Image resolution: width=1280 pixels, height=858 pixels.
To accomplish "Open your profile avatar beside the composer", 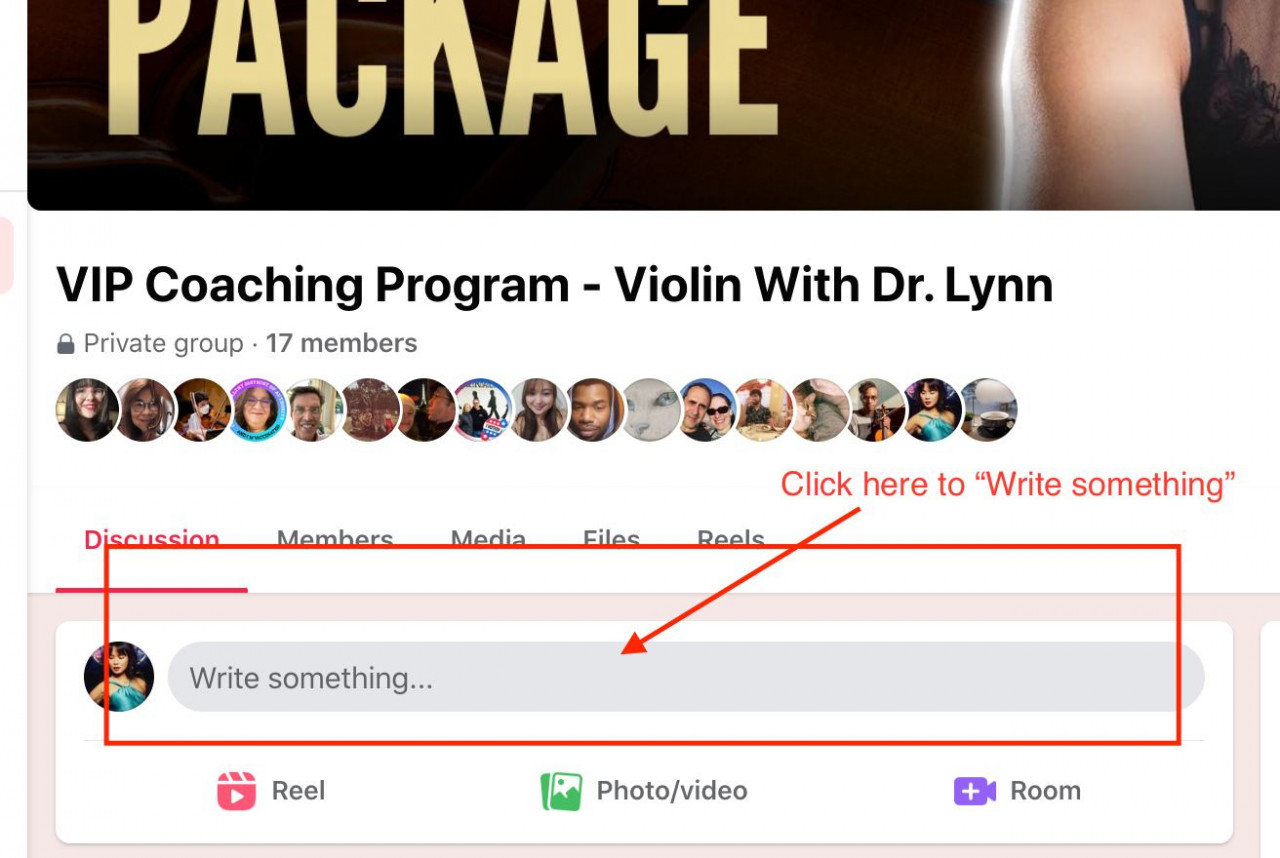I will 119,676.
